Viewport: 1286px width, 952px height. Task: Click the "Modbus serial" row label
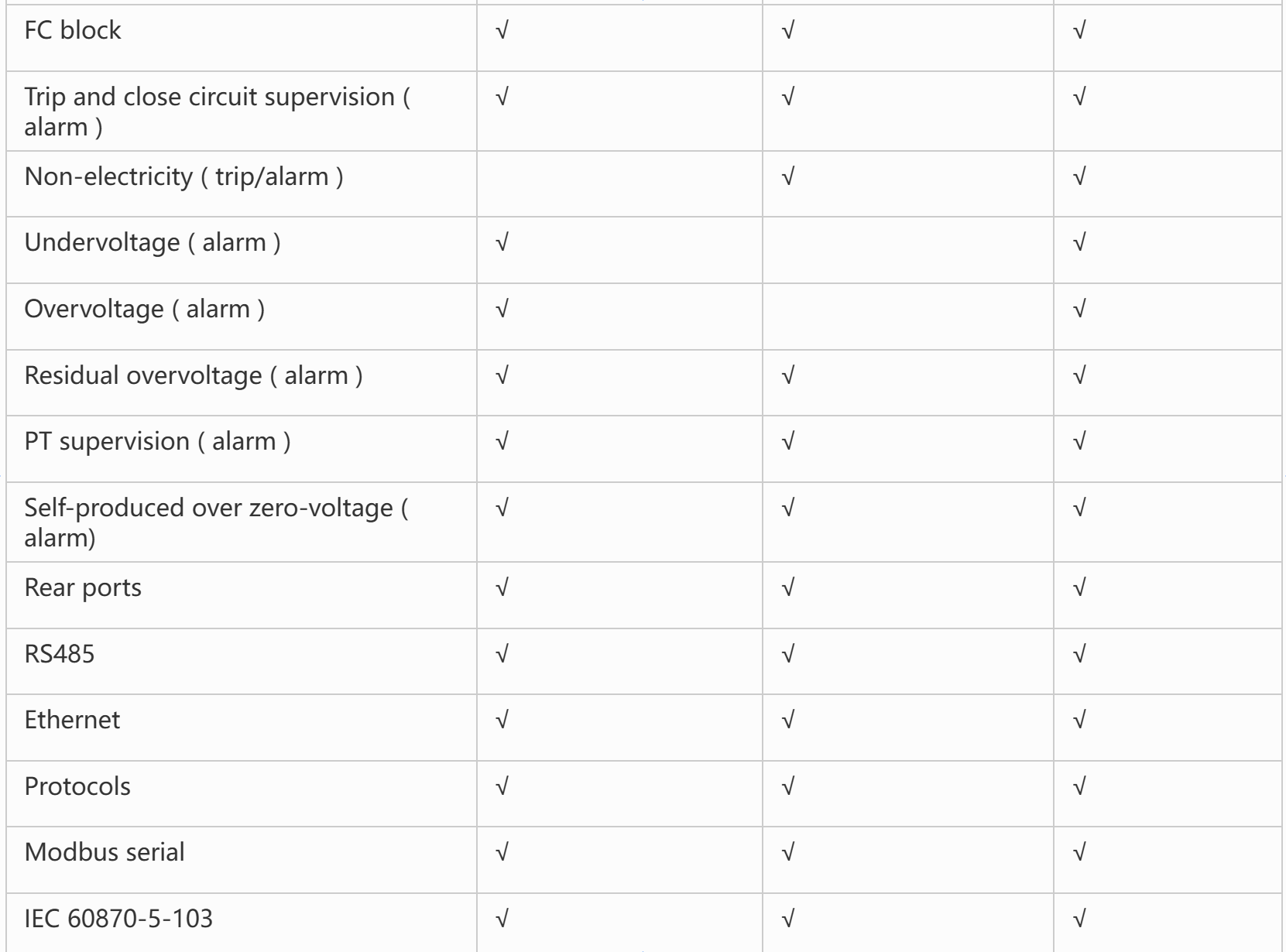105,853
